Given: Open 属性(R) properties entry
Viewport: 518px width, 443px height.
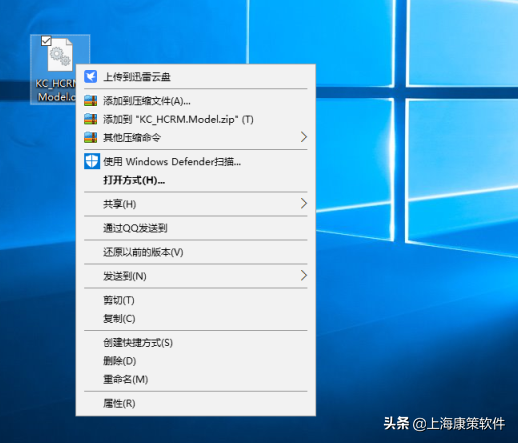Looking at the screenshot, I should tap(196, 403).
